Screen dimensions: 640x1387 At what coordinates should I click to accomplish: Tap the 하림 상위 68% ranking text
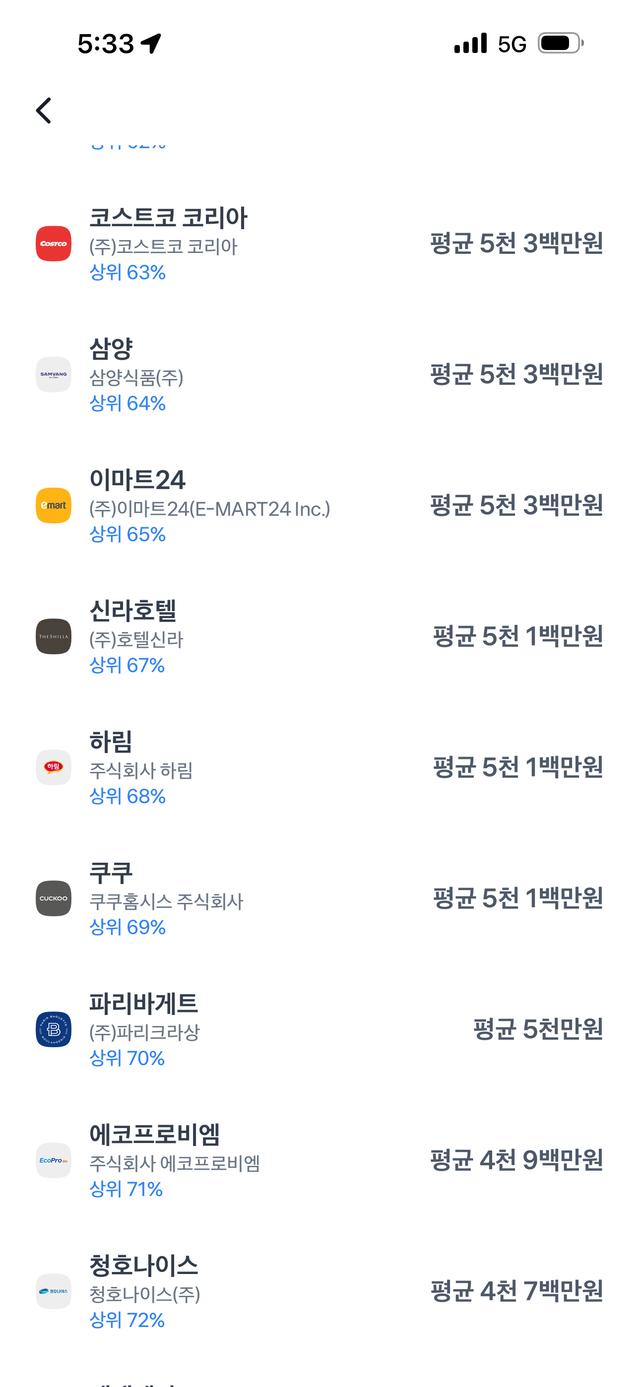(x=128, y=796)
